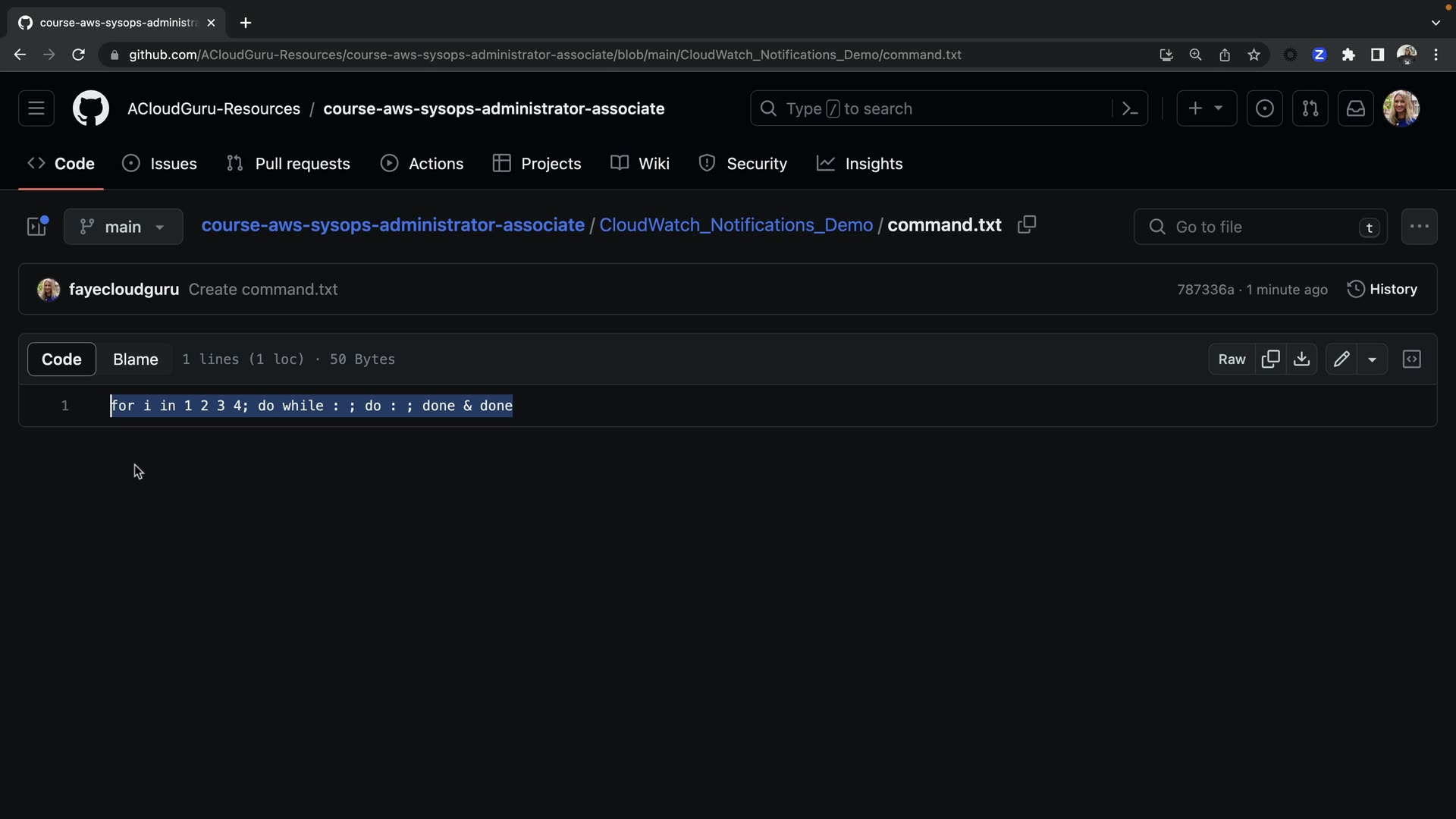
Task: Open the GitHub homepage logo
Action: (90, 108)
